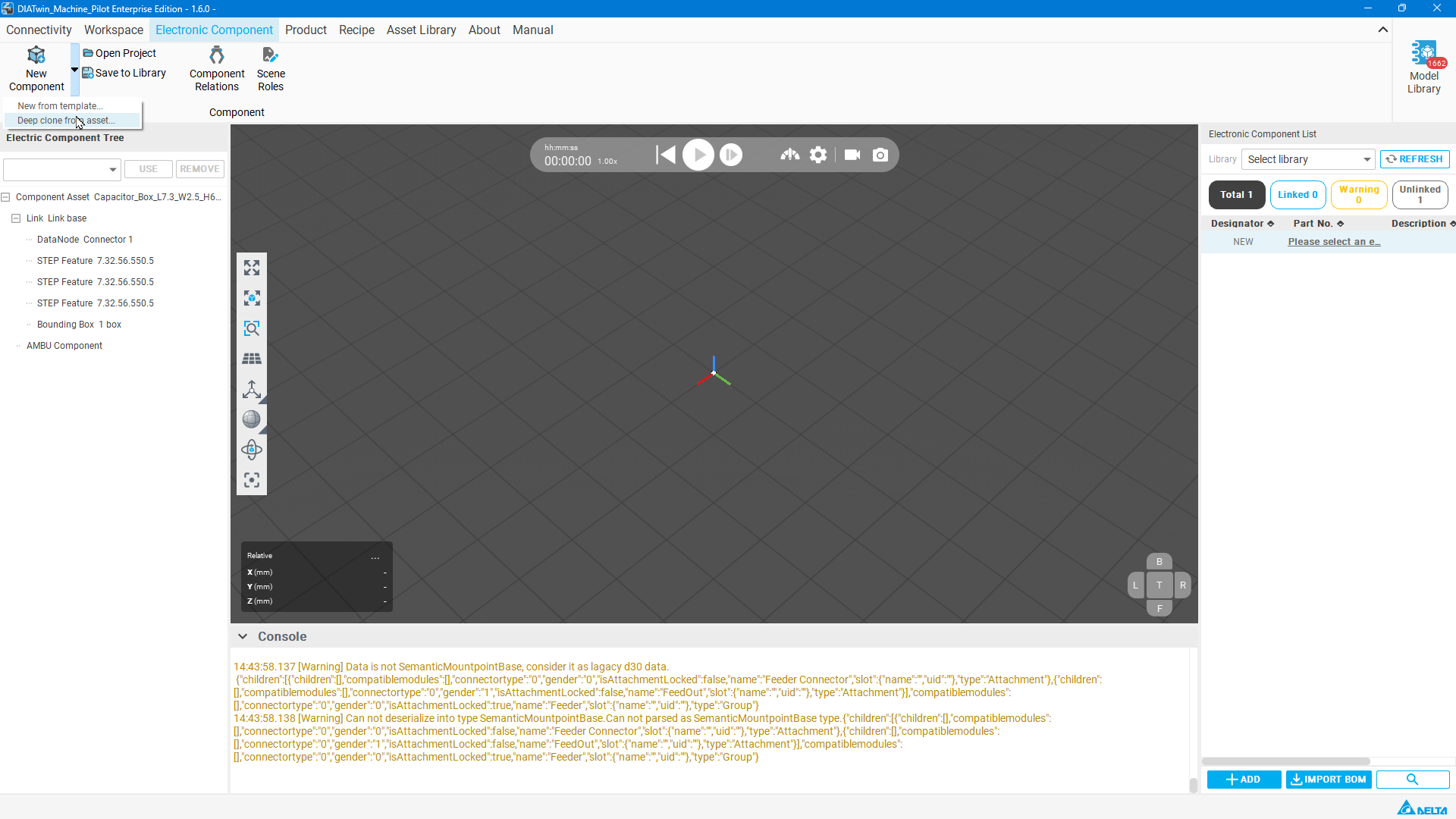Open Component Relations
Screen dimensions: 1456x819
click(x=217, y=69)
